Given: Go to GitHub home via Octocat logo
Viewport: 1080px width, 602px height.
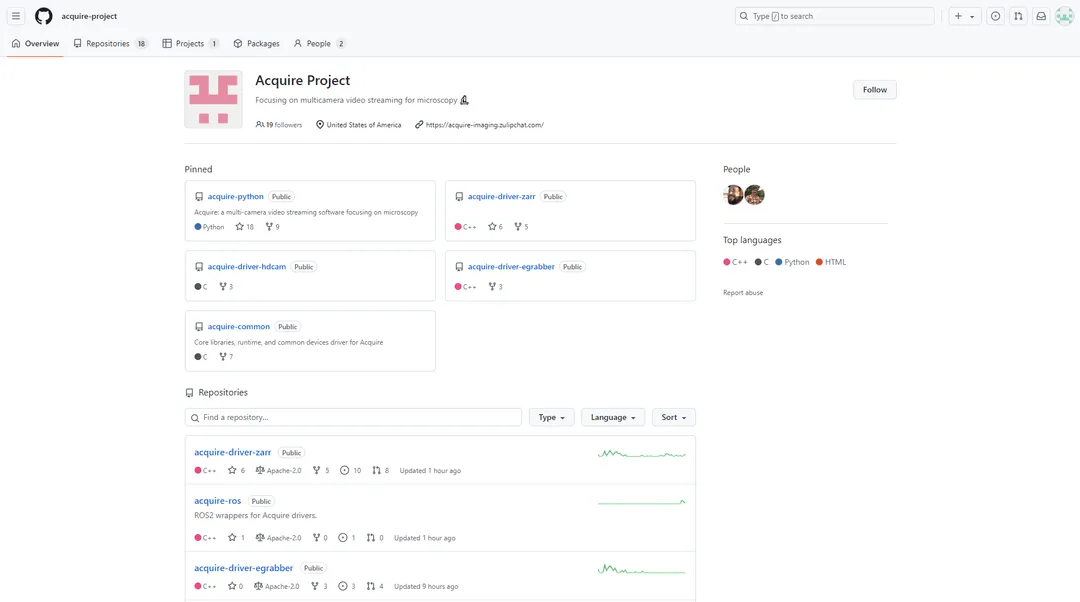Looking at the screenshot, I should tap(43, 16).
